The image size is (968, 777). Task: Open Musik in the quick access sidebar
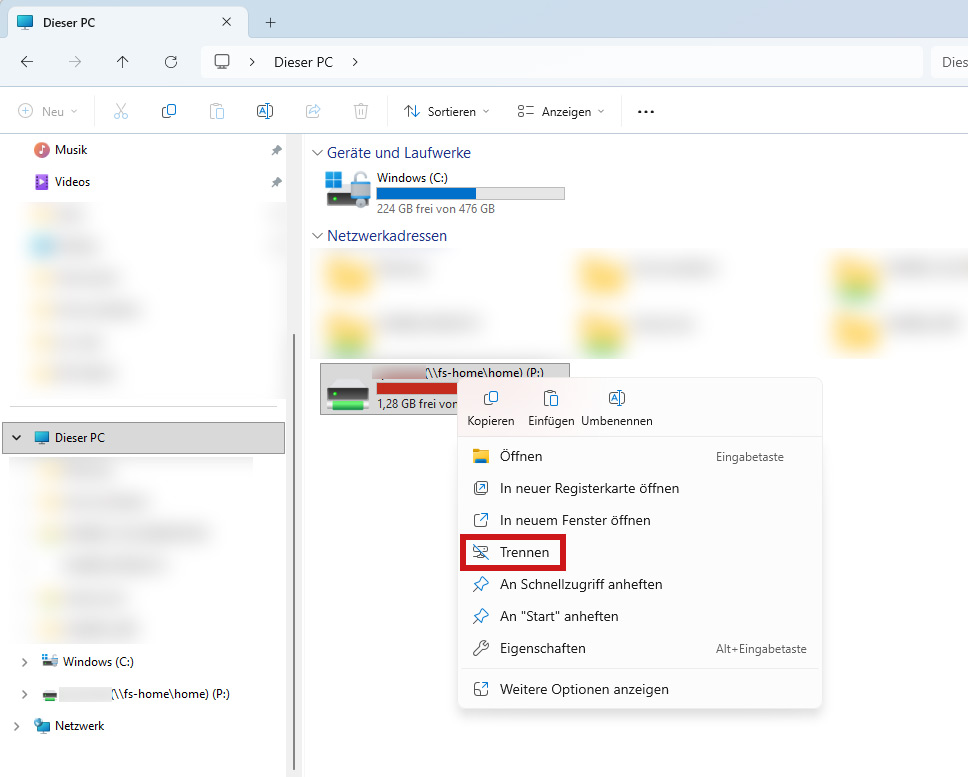coord(71,150)
